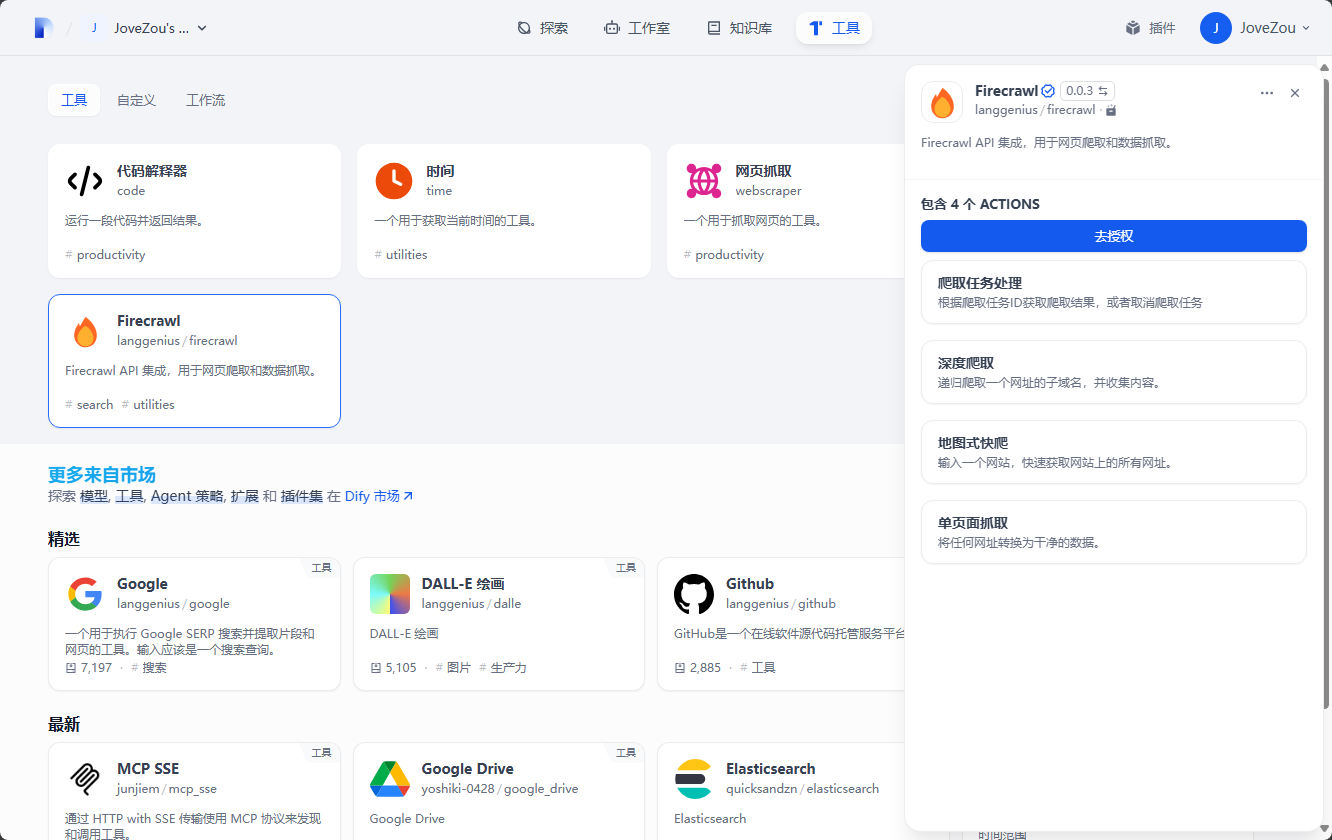Select the 工具 sub-tab
Image resolution: width=1332 pixels, height=840 pixels.
pyautogui.click(x=74, y=100)
